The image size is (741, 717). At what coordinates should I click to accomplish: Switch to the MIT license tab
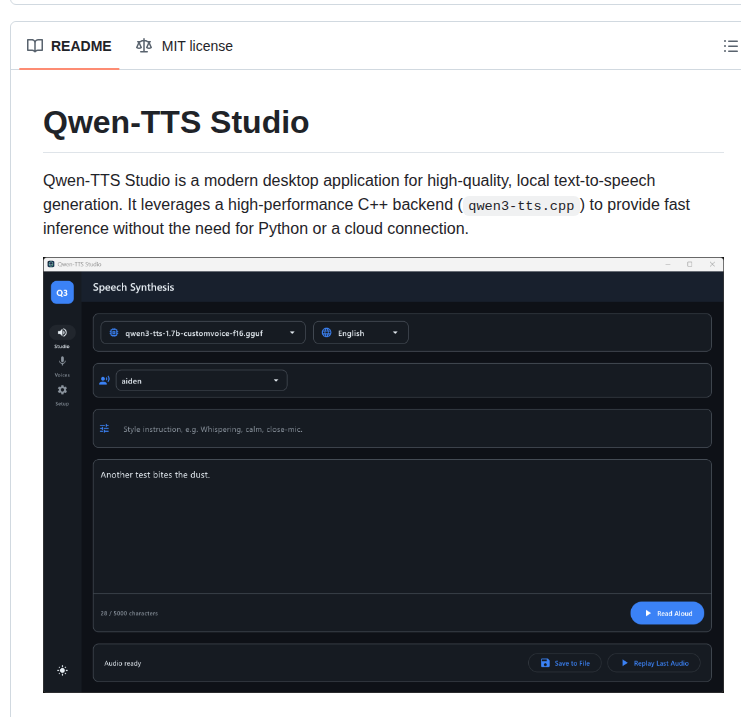point(184,46)
